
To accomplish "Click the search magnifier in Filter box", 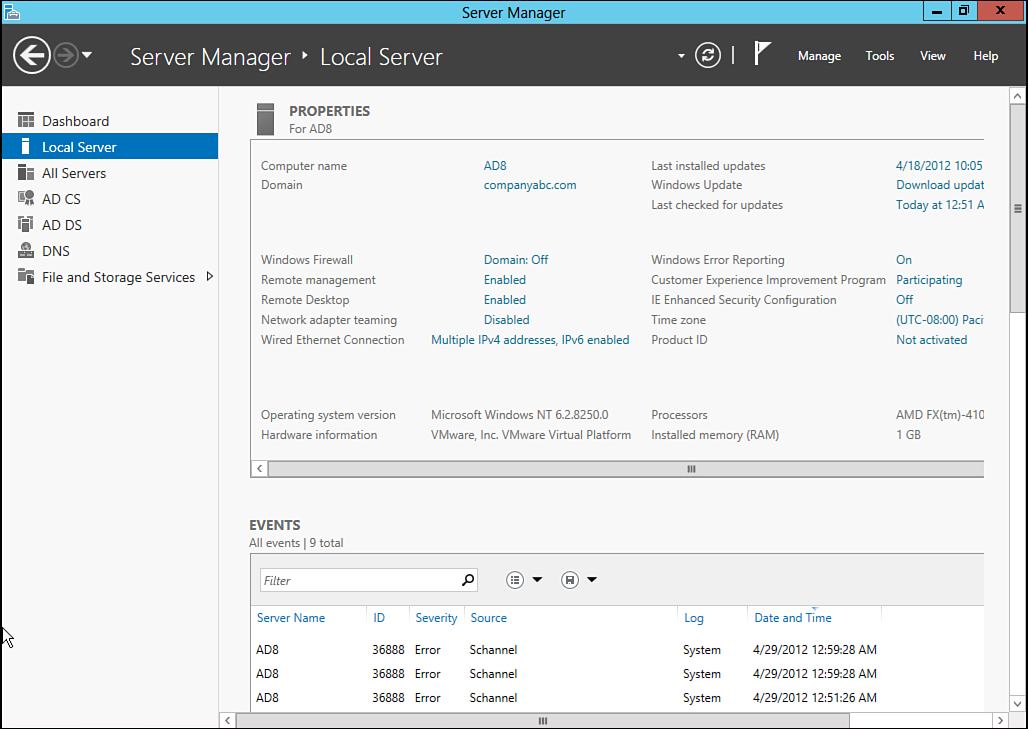I will [x=467, y=580].
